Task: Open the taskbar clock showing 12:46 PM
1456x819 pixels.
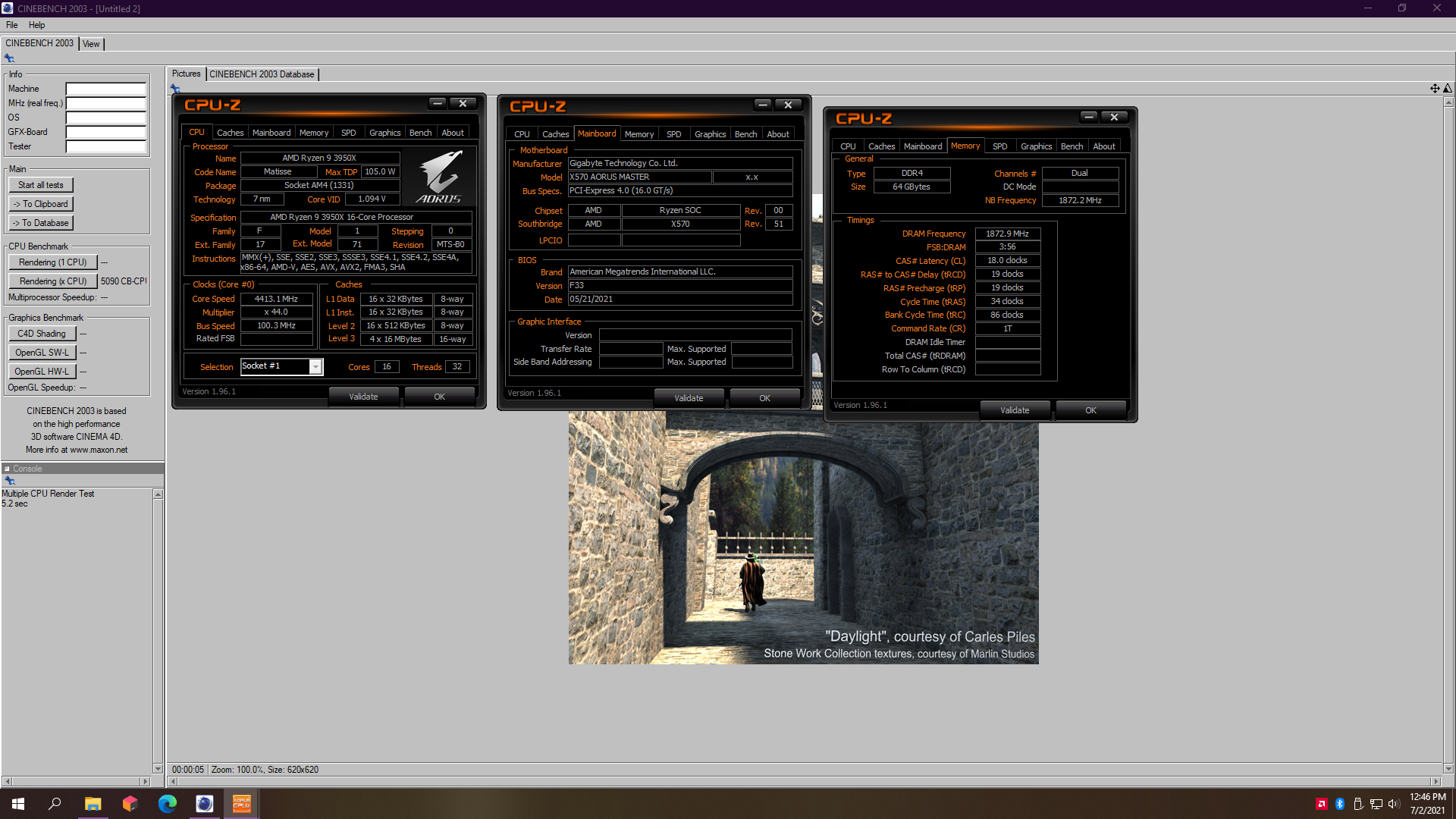Action: coord(1428,804)
